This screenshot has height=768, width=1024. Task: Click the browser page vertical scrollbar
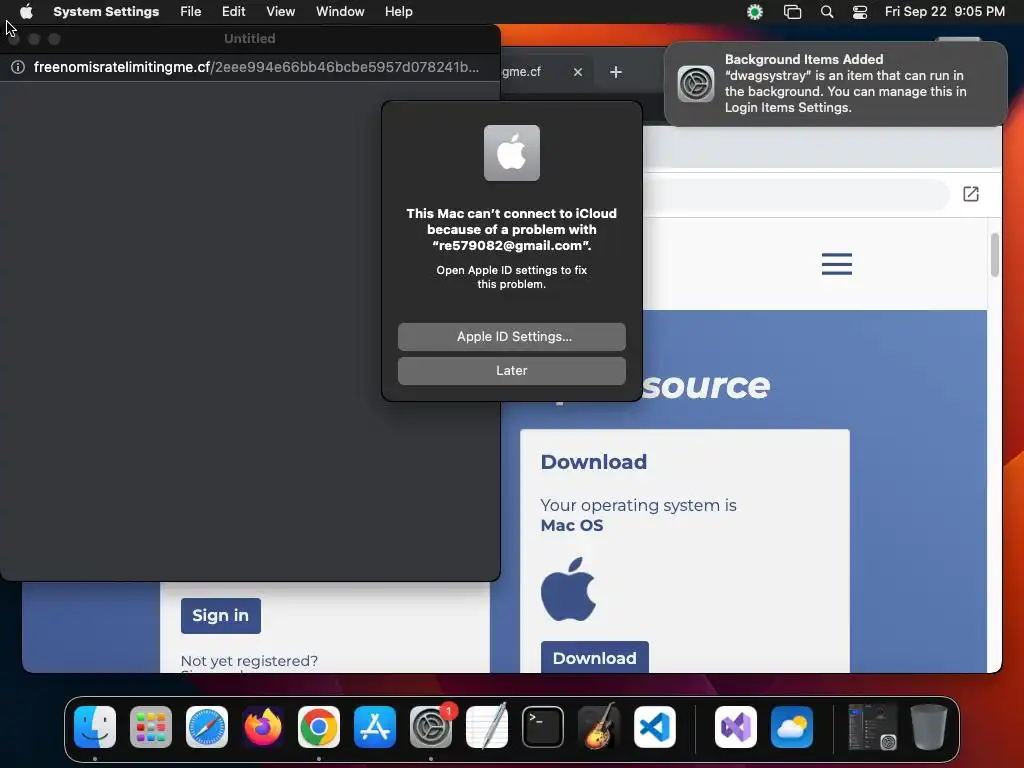[995, 255]
